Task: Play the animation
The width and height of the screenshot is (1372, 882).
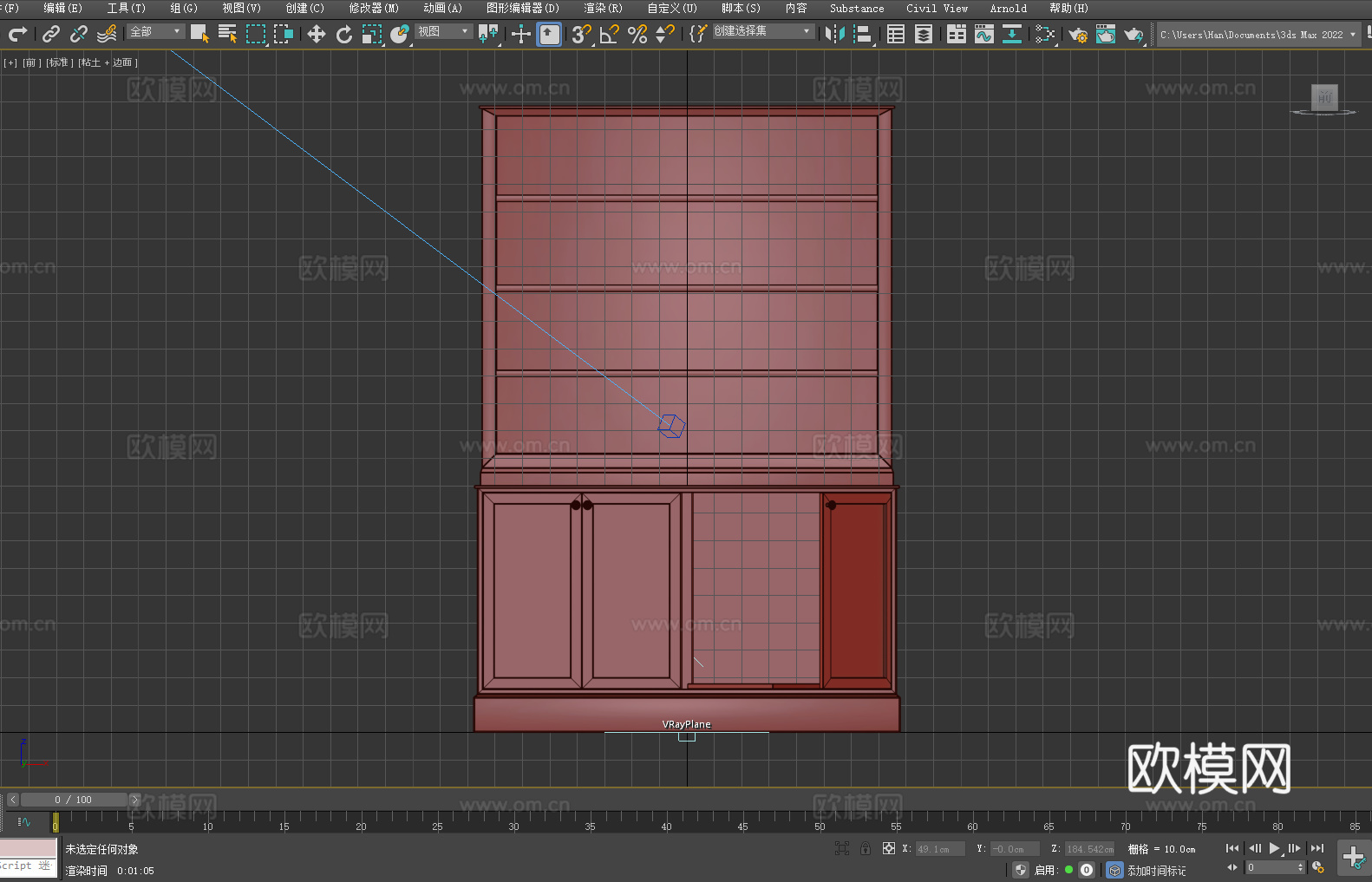Action: (1274, 848)
